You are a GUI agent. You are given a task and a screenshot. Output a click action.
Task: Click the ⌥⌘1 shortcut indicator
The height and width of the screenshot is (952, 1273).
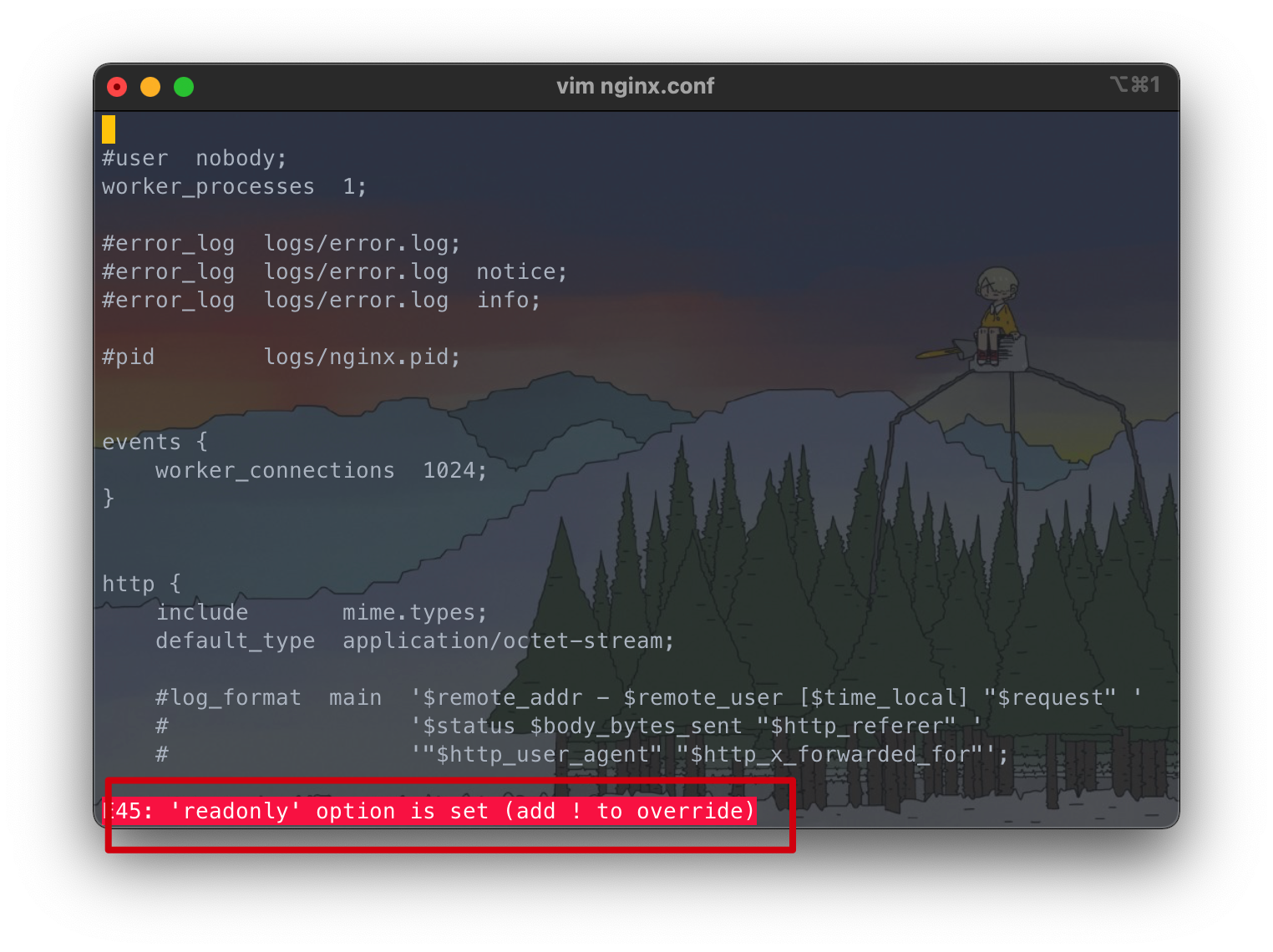pyautogui.click(x=1135, y=84)
